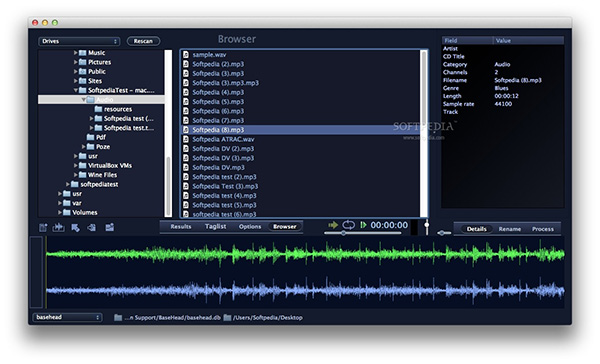Toggle the green auto-play arrow
The height and width of the screenshot is (364, 600).
pos(333,225)
